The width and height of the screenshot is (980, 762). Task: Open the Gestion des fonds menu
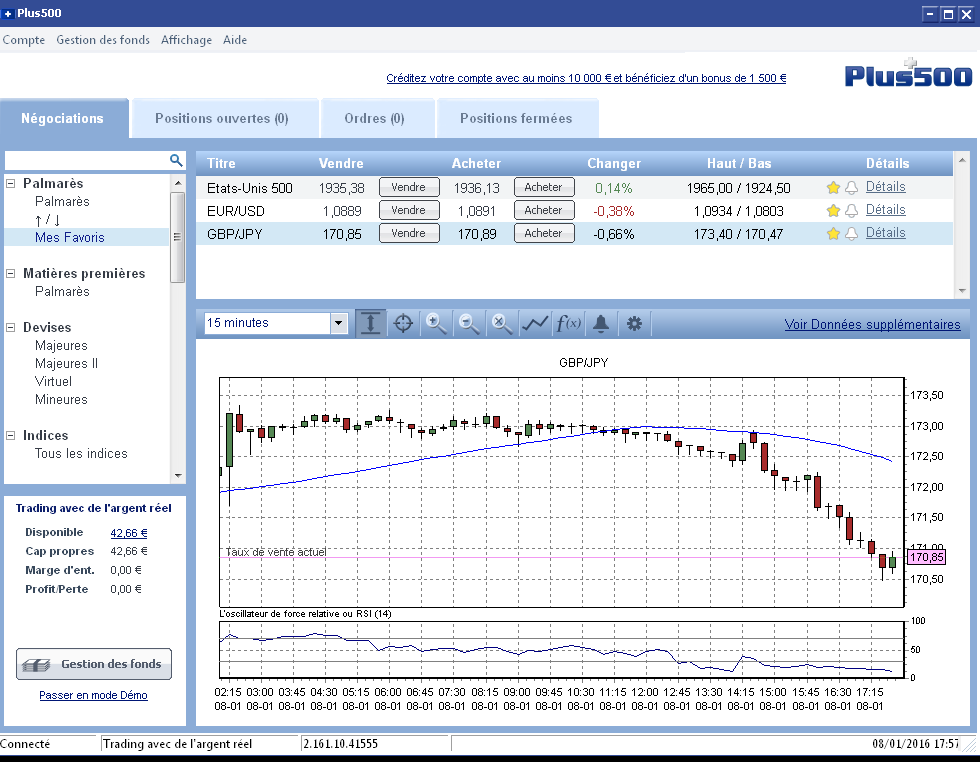point(103,40)
